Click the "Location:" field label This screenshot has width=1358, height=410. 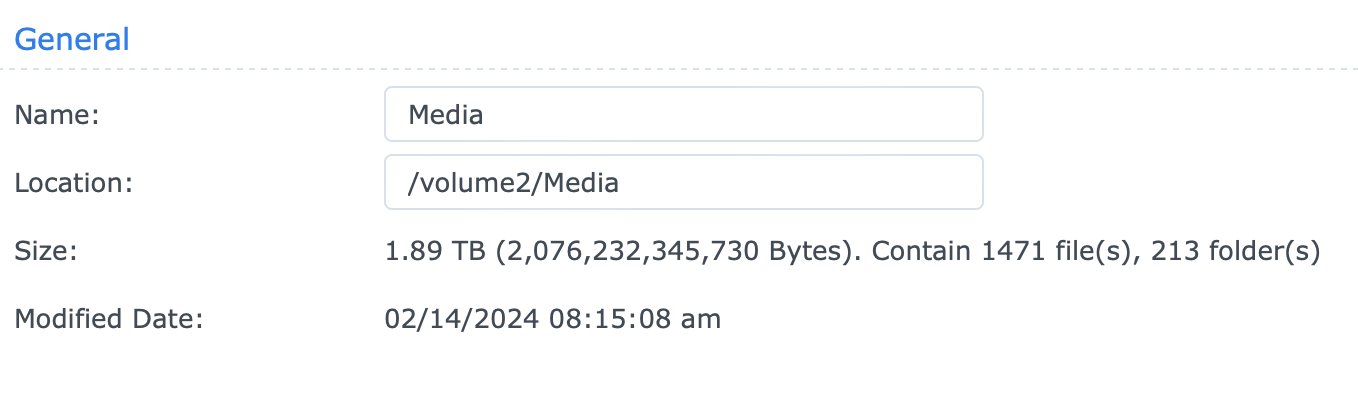tap(73, 183)
